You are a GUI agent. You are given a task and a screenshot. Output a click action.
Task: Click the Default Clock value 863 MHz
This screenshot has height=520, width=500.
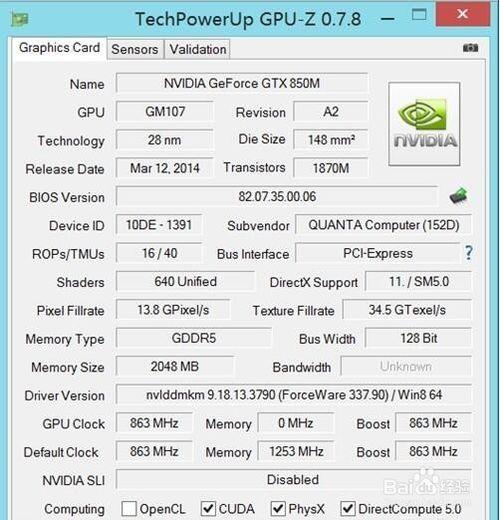tap(154, 452)
